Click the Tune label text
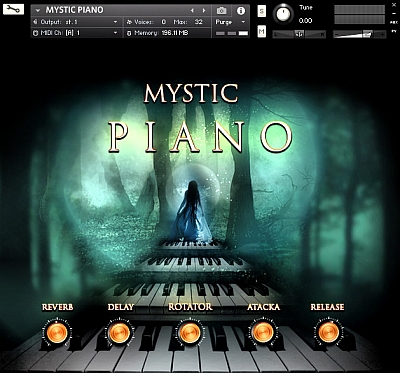400x373 pixels. (306, 8)
